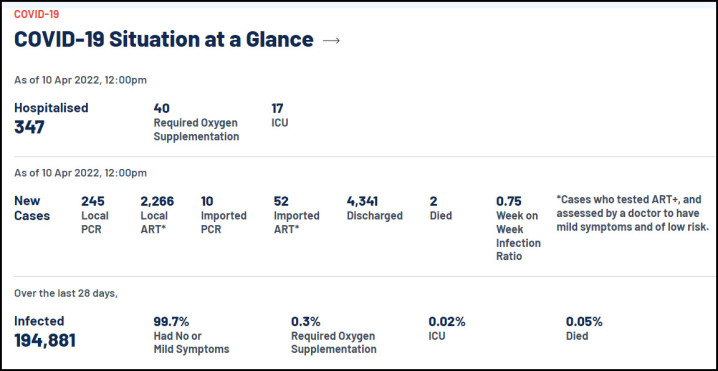Click the 99.7% Had No or Mild Symptoms stat
This screenshot has height=371, width=718.
[x=191, y=335]
